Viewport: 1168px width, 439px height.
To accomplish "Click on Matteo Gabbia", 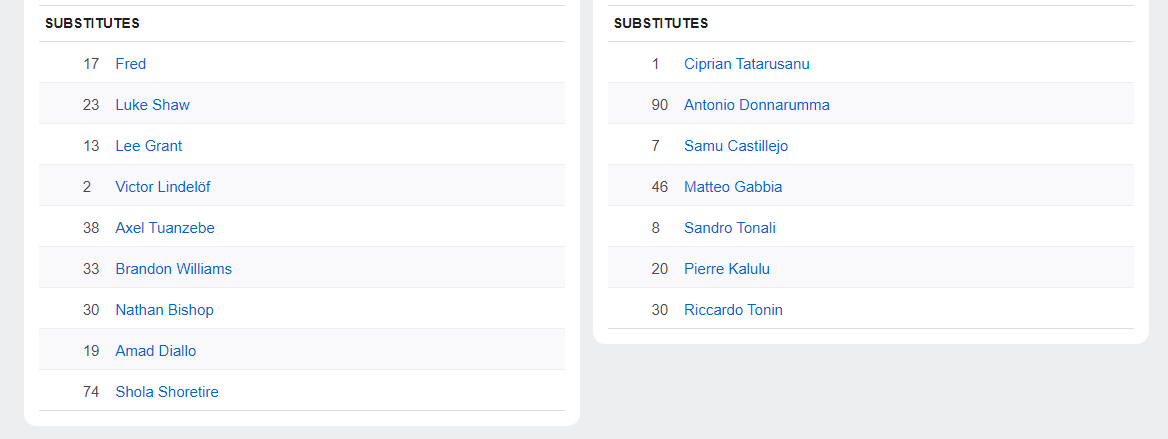I will (733, 187).
